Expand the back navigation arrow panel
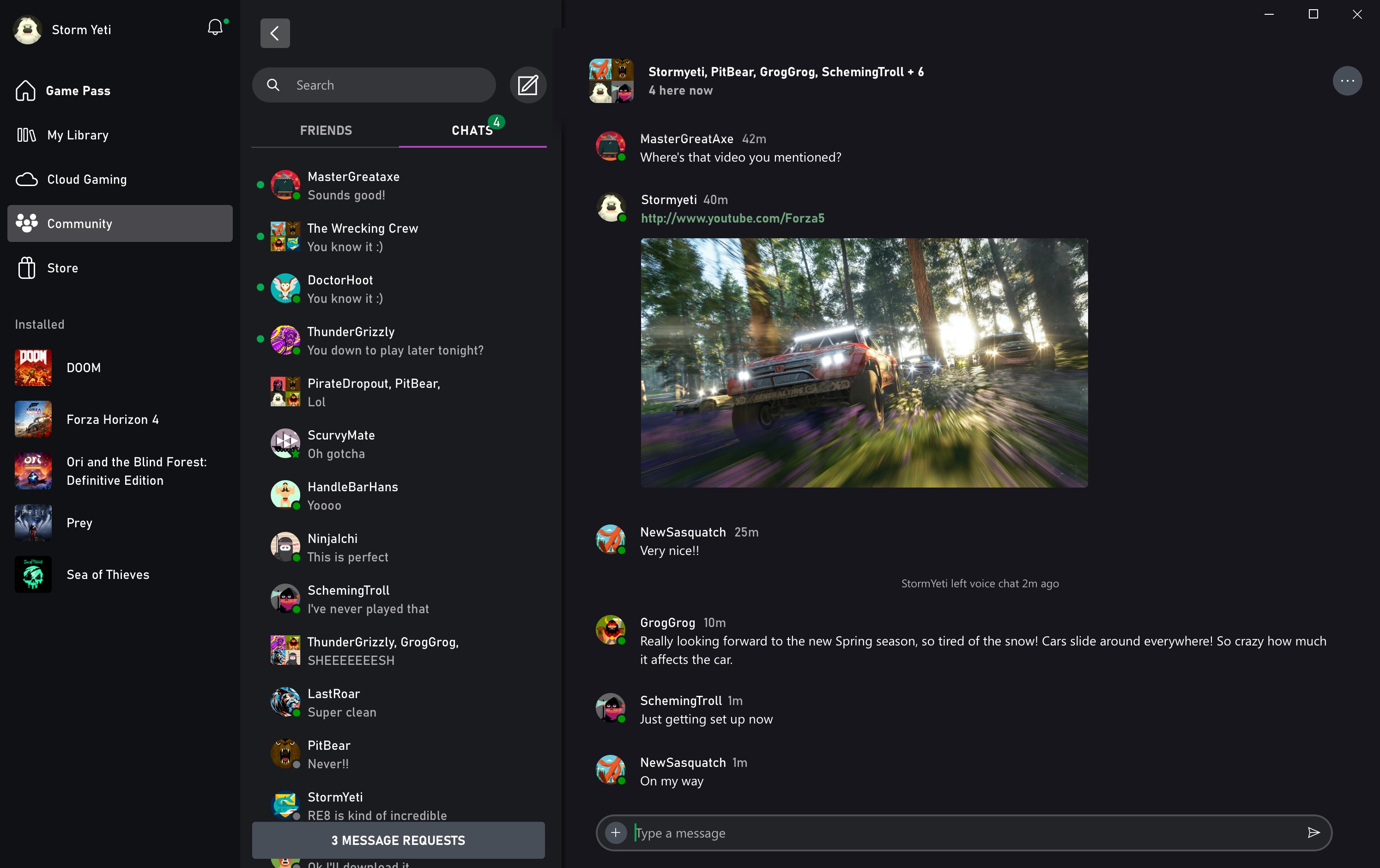Screen dimensions: 1380x868 [x=275, y=33]
